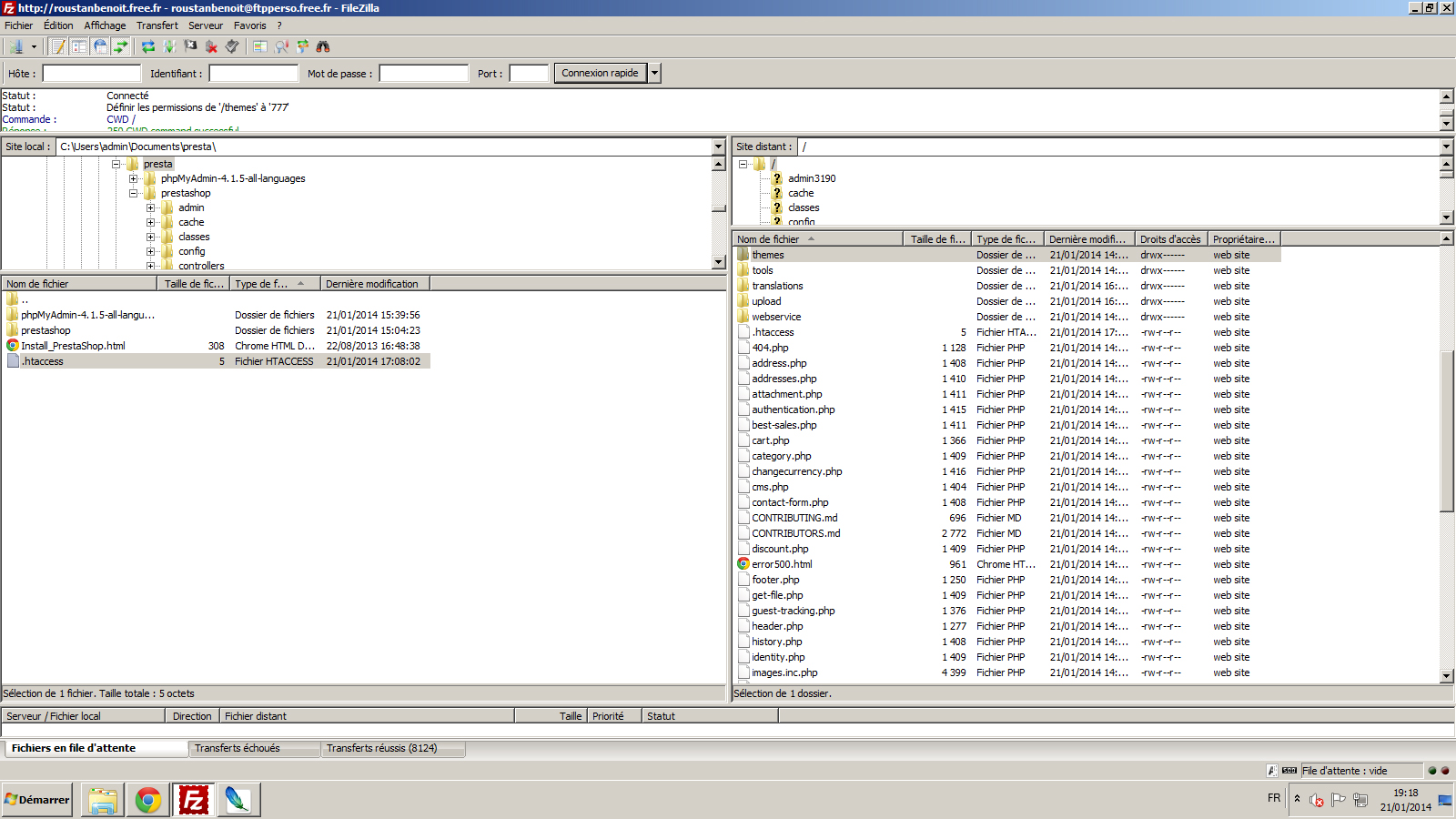Open the quick connect history dropdown
Viewport: 1456px width, 819px height.
tap(654, 73)
